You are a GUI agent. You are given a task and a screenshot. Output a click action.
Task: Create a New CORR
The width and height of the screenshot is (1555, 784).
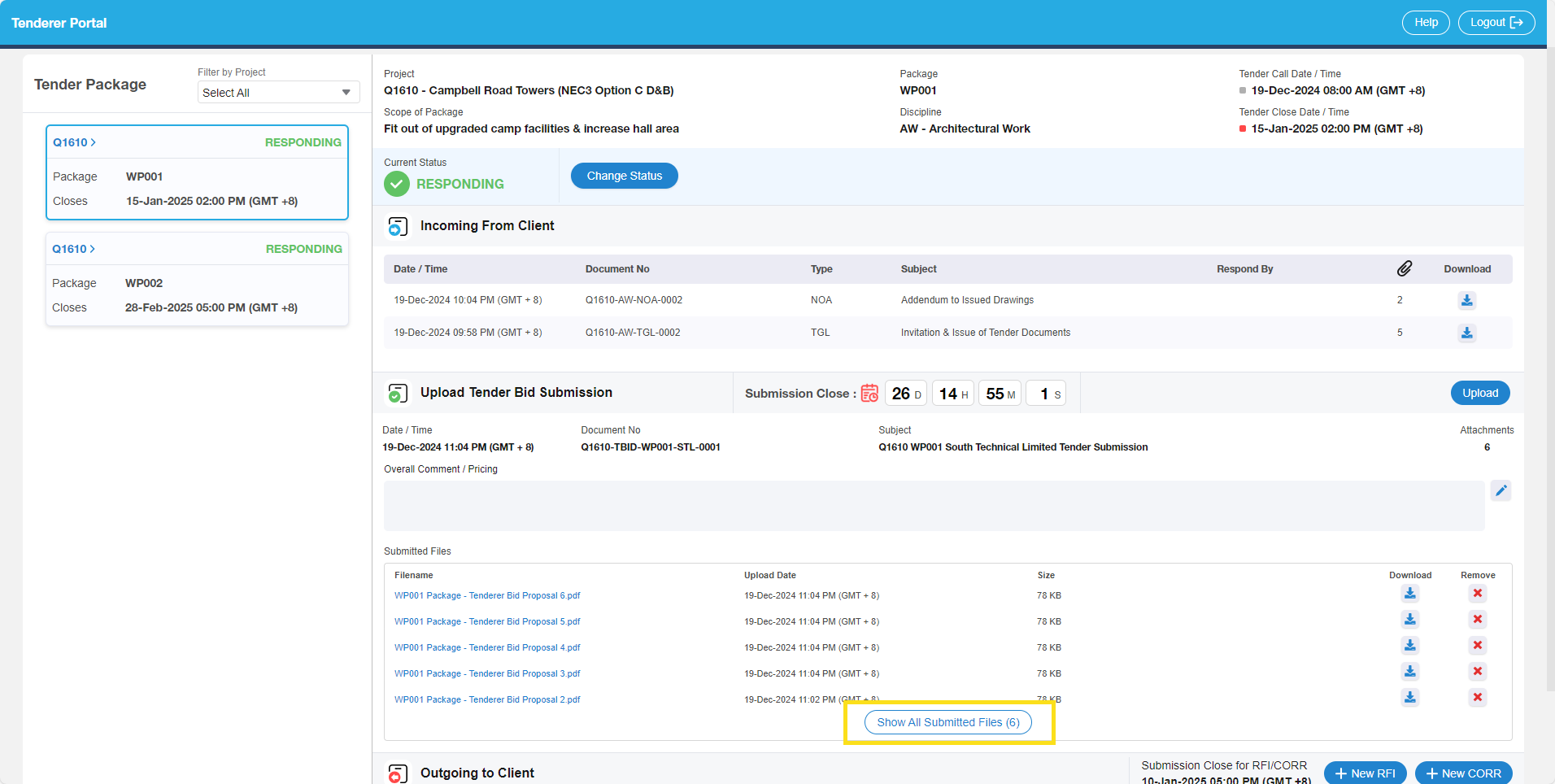(1463, 773)
